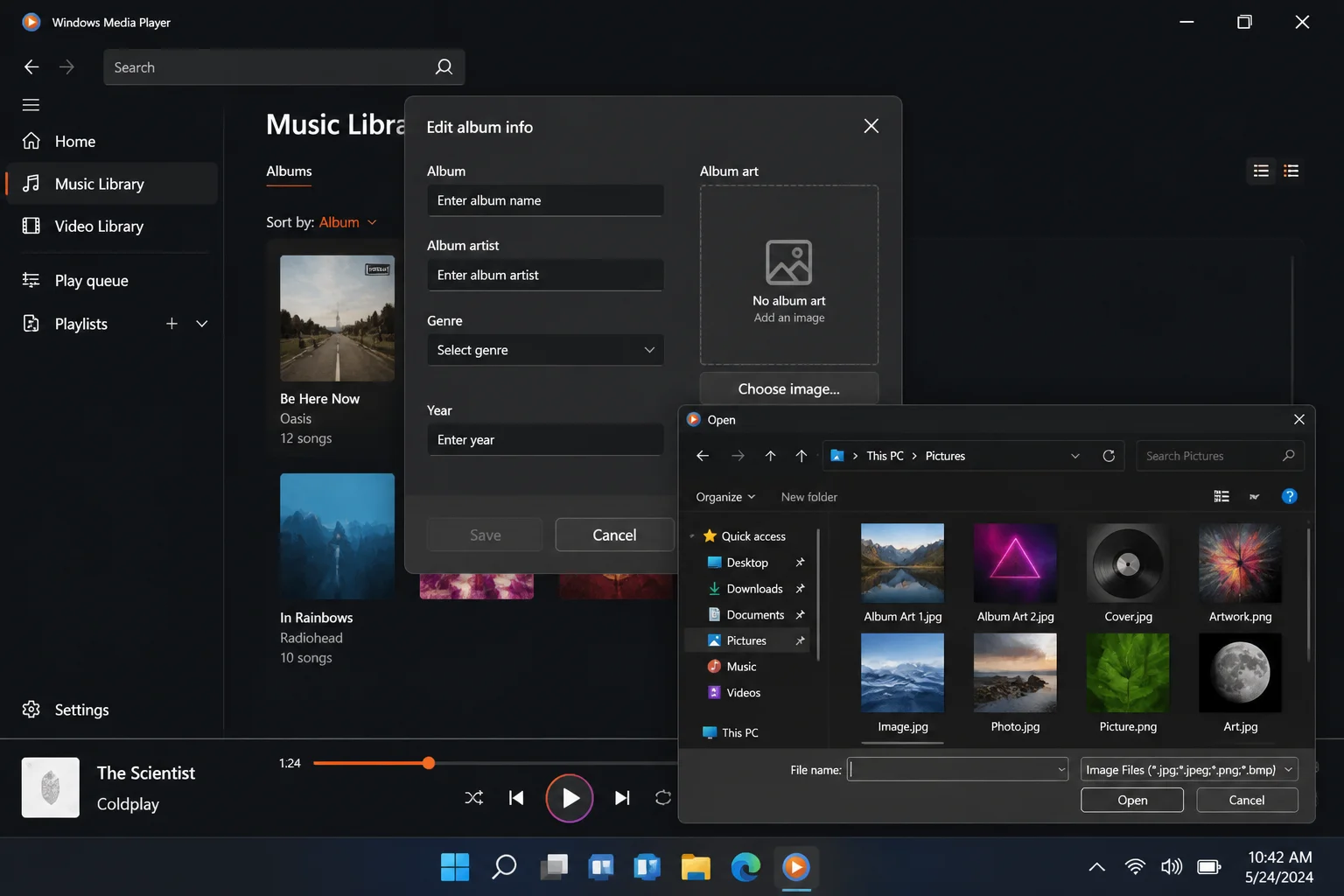
Task: Click the Play button
Action: coord(570,798)
